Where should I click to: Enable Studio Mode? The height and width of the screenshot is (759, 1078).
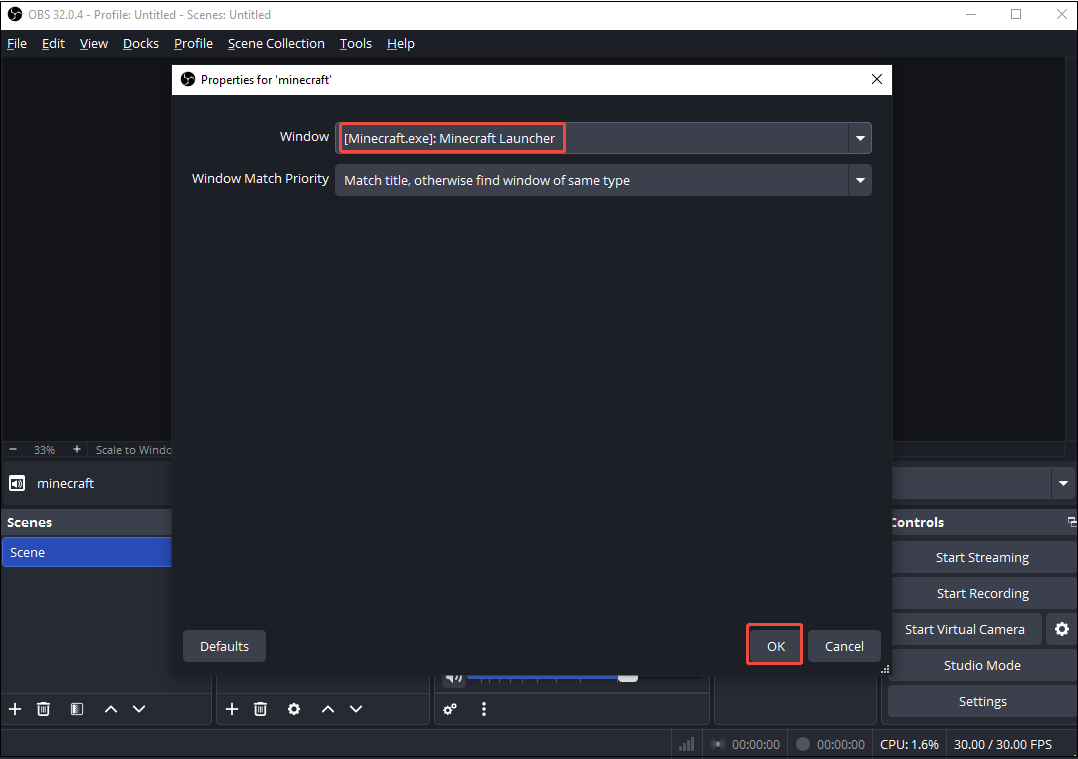pos(981,665)
